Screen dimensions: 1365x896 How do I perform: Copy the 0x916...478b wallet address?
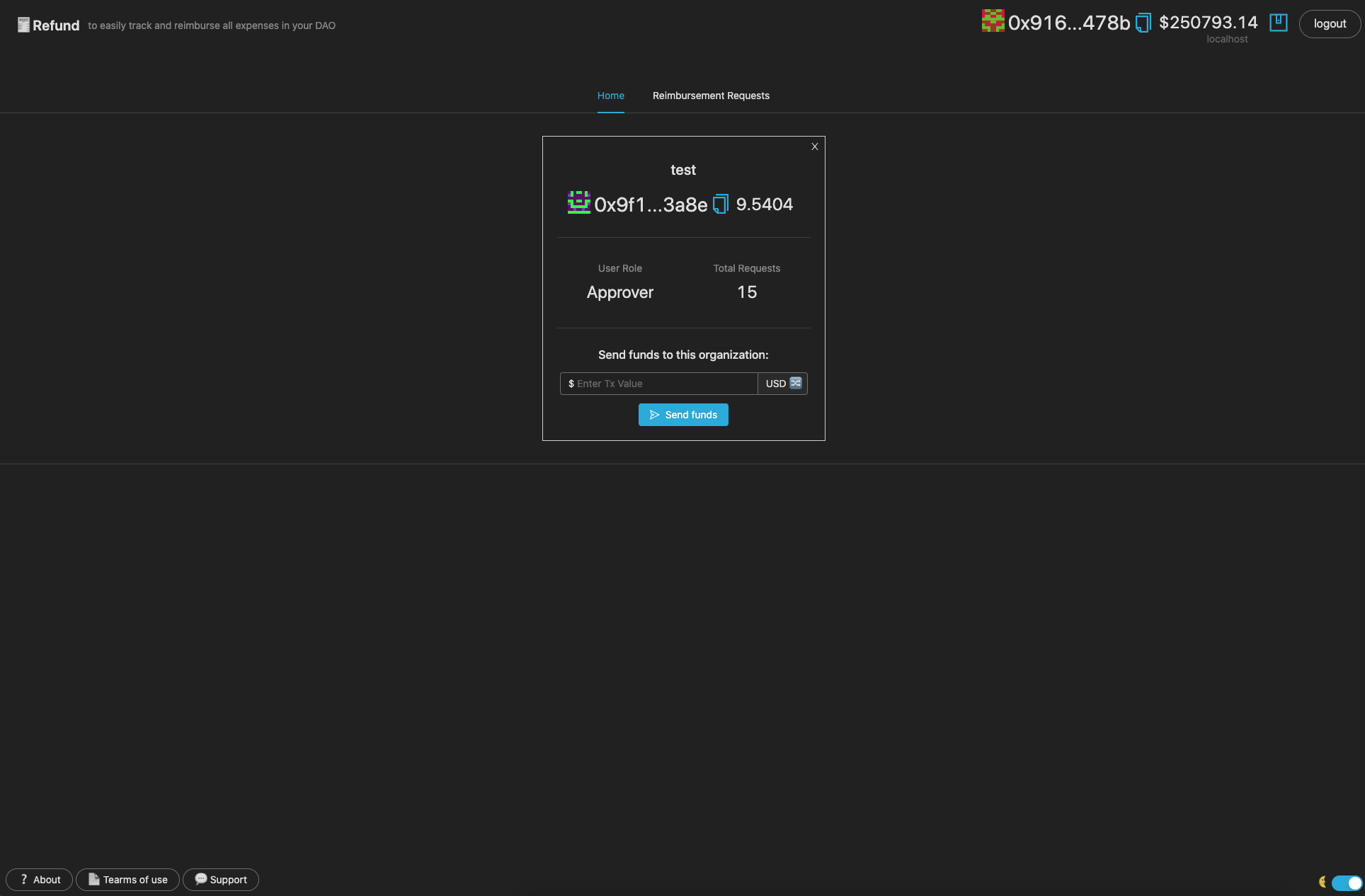click(1143, 23)
